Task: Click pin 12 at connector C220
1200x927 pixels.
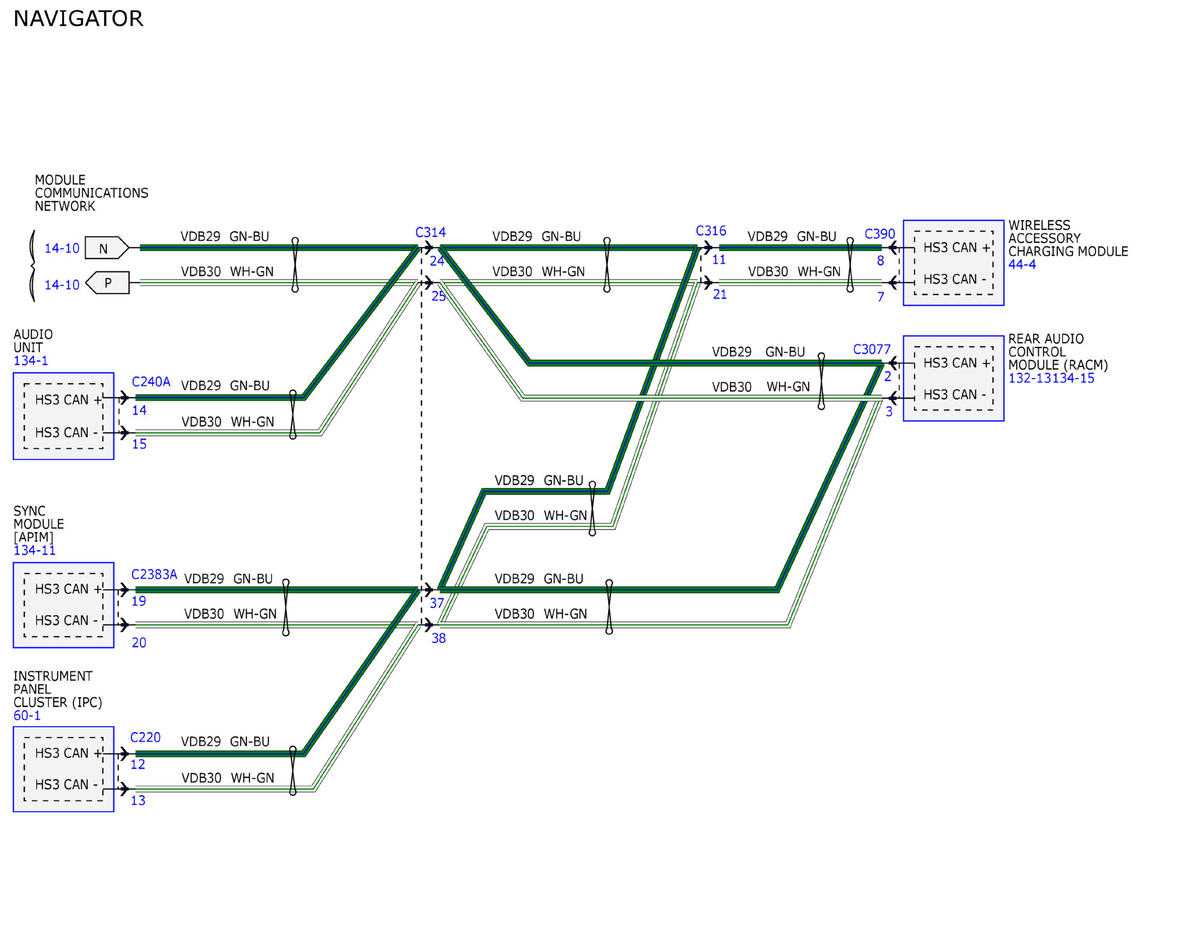Action: [x=138, y=764]
